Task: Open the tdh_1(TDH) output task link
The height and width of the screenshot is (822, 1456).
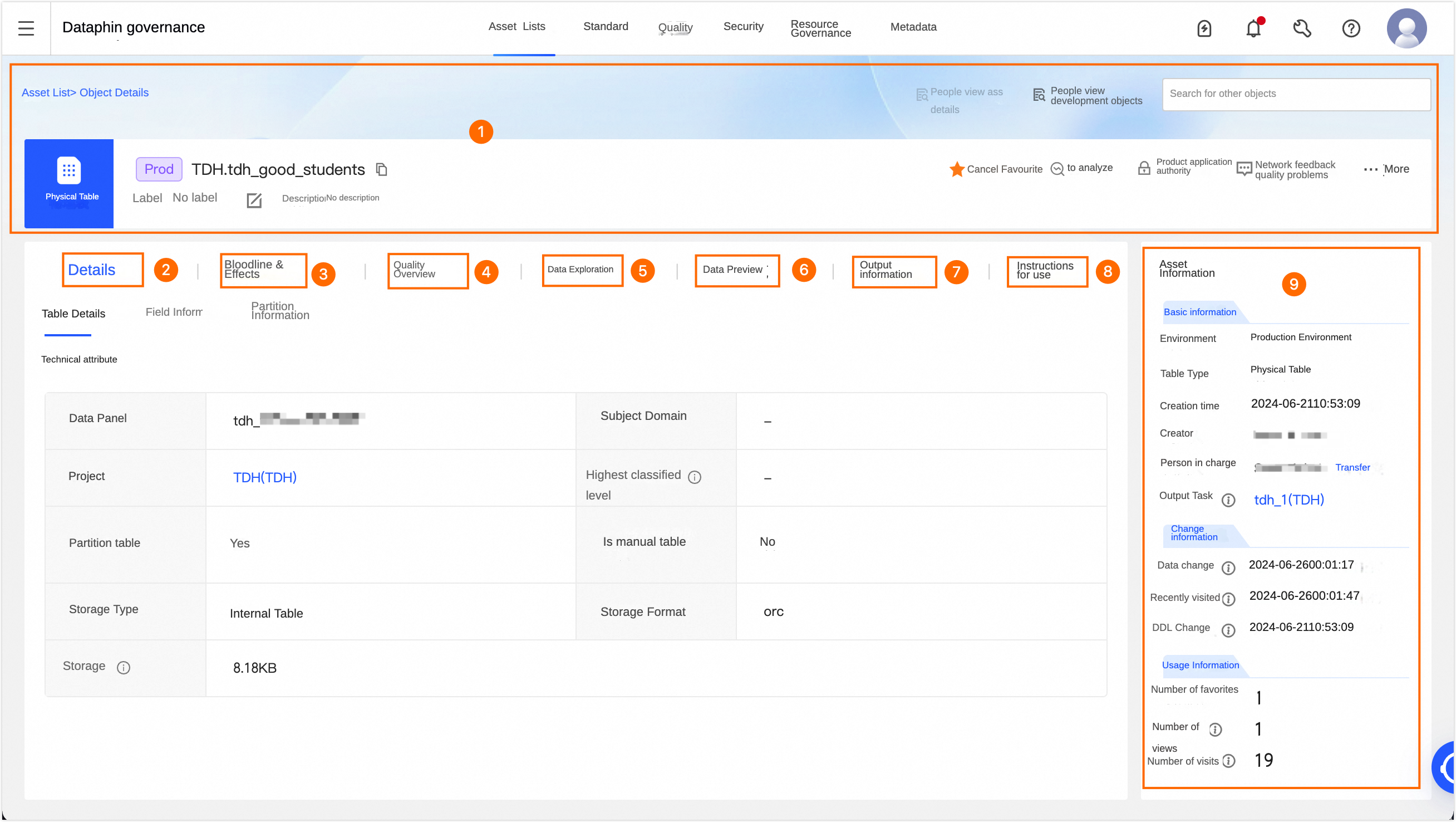Action: [x=1288, y=500]
